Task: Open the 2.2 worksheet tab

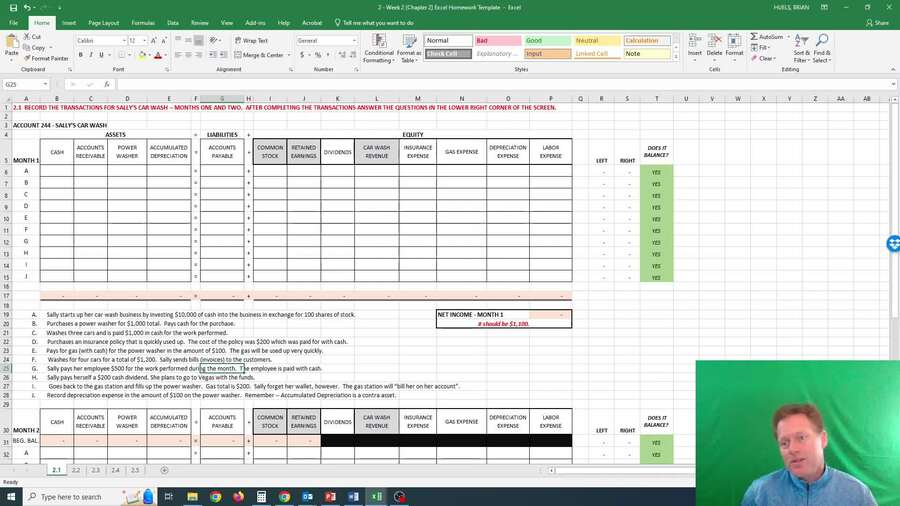Action: (76, 470)
